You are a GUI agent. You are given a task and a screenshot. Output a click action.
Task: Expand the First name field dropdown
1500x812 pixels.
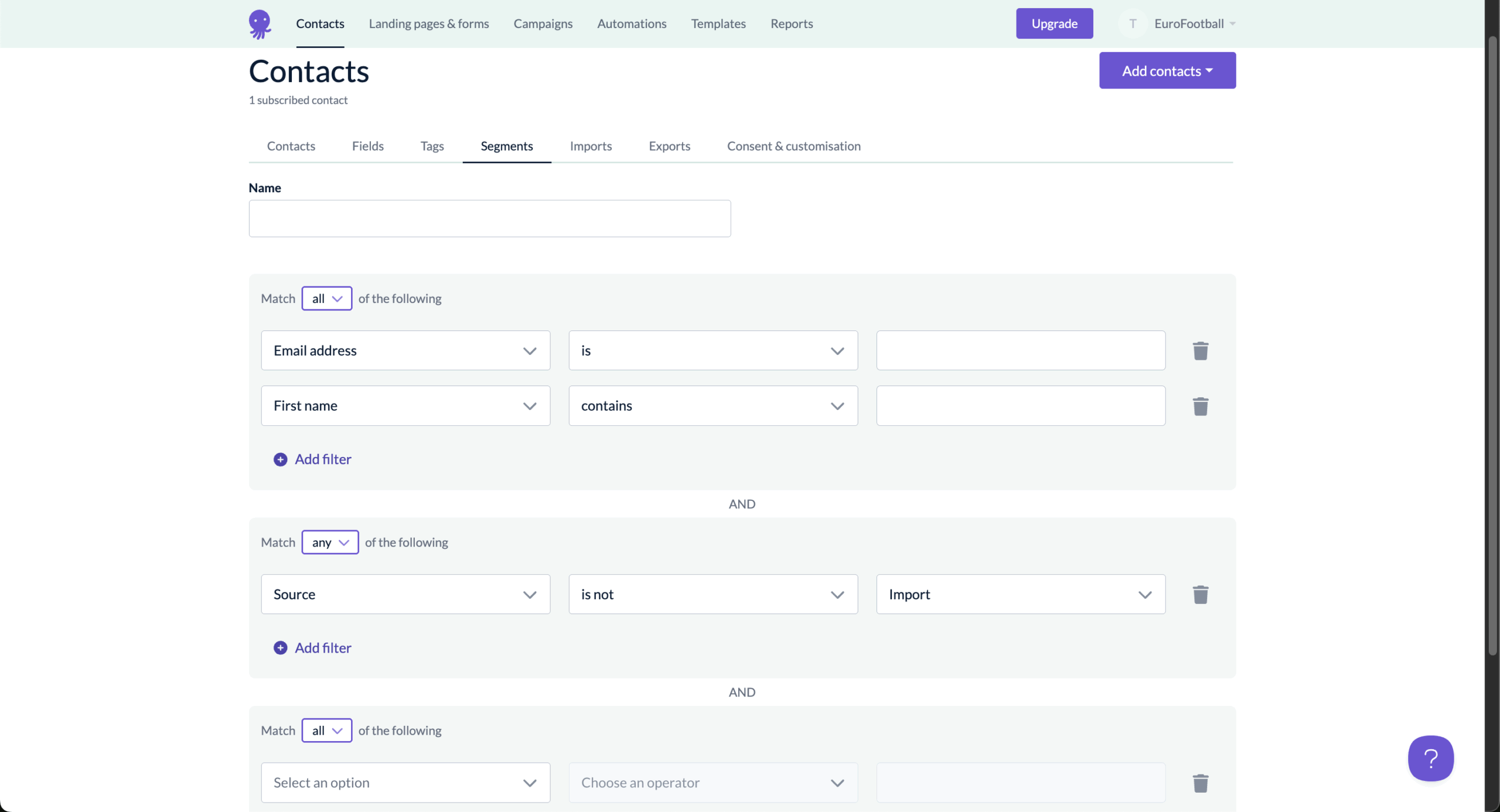405,405
